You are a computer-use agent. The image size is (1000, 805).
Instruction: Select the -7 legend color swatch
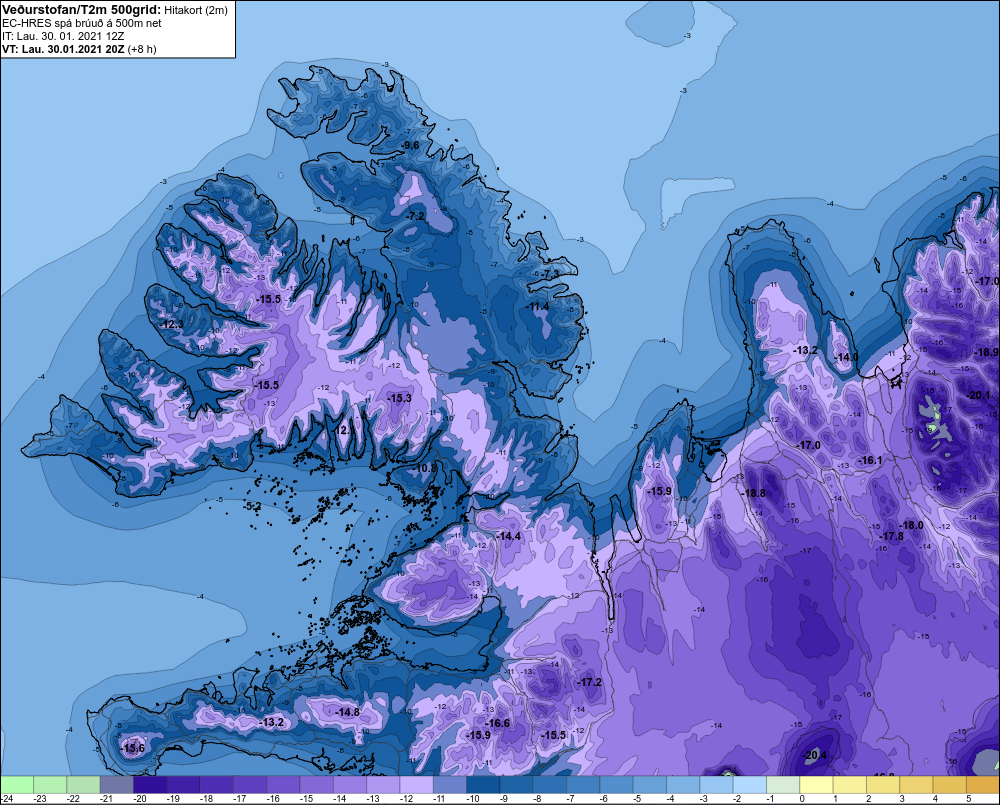(x=584, y=784)
